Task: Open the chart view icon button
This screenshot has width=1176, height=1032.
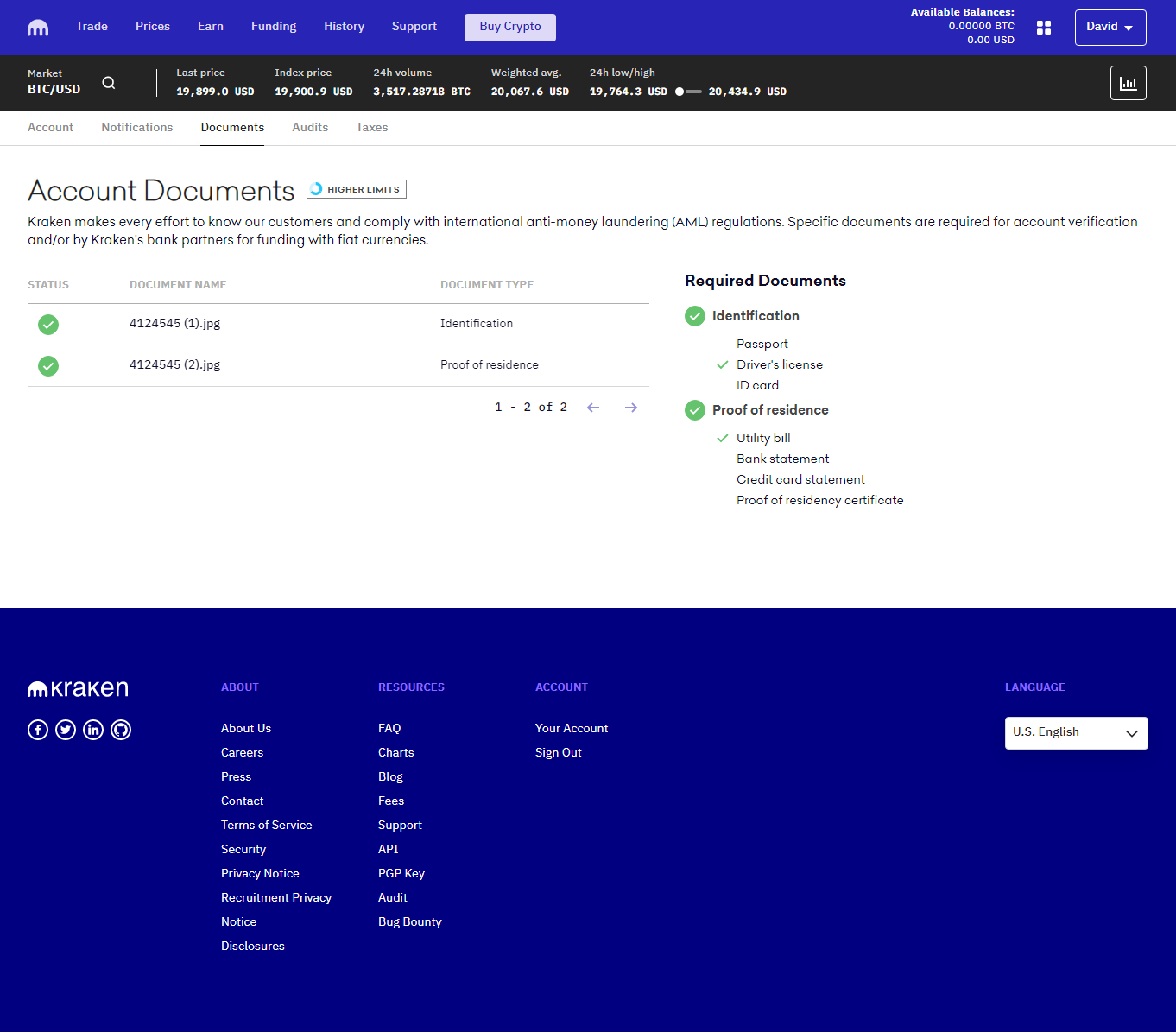Action: (1129, 83)
